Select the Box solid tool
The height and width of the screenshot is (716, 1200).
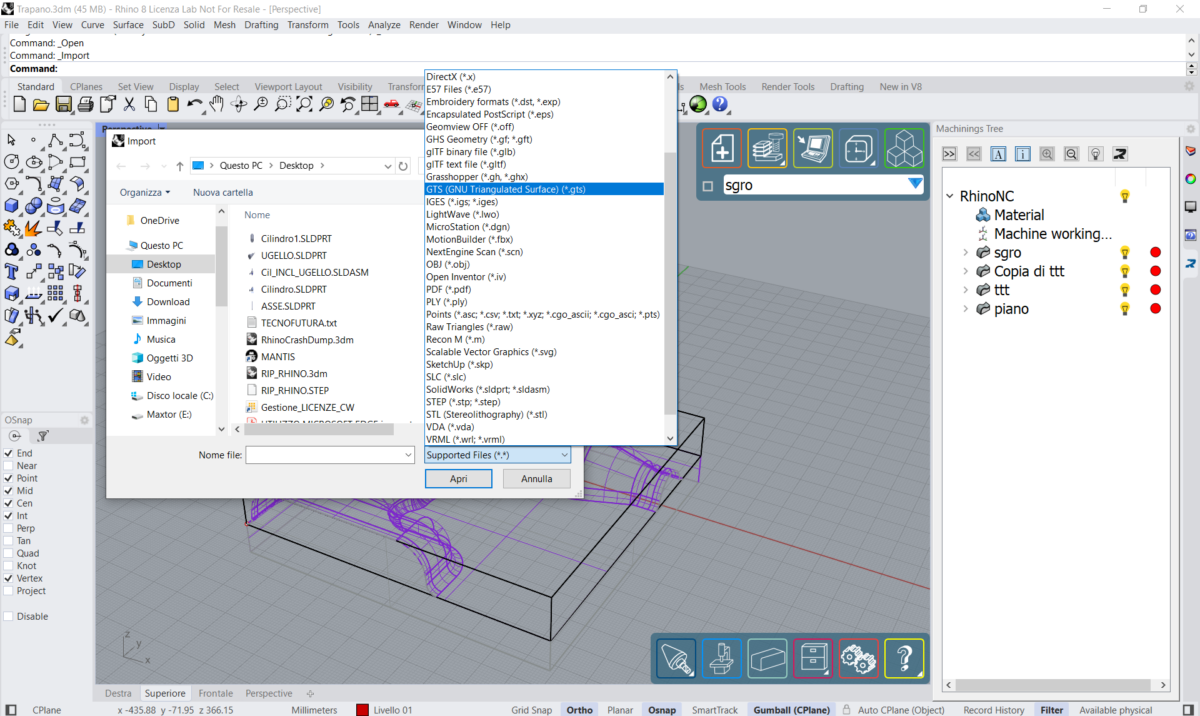[x=12, y=206]
